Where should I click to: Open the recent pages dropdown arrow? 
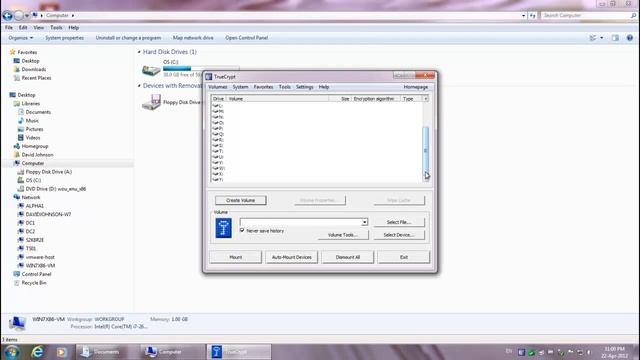pyautogui.click(x=27, y=16)
